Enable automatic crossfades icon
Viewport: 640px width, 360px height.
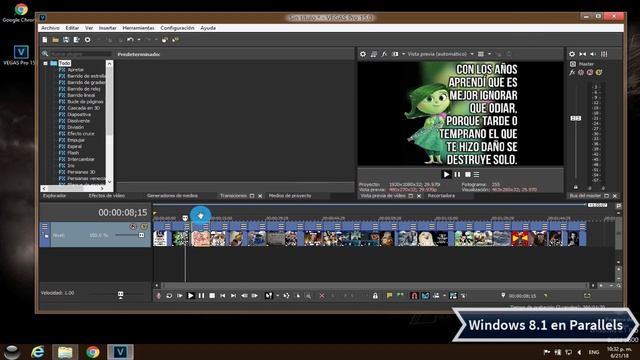(x=425, y=296)
